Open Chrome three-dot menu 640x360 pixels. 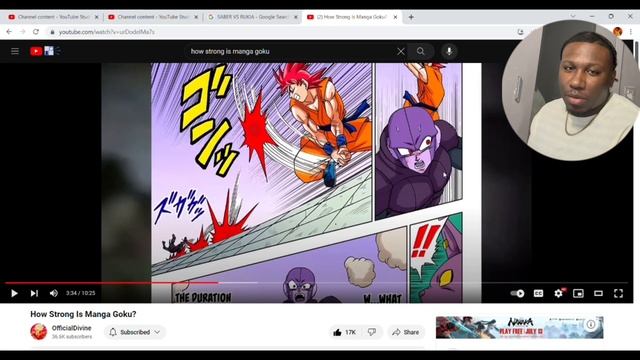click(x=631, y=32)
